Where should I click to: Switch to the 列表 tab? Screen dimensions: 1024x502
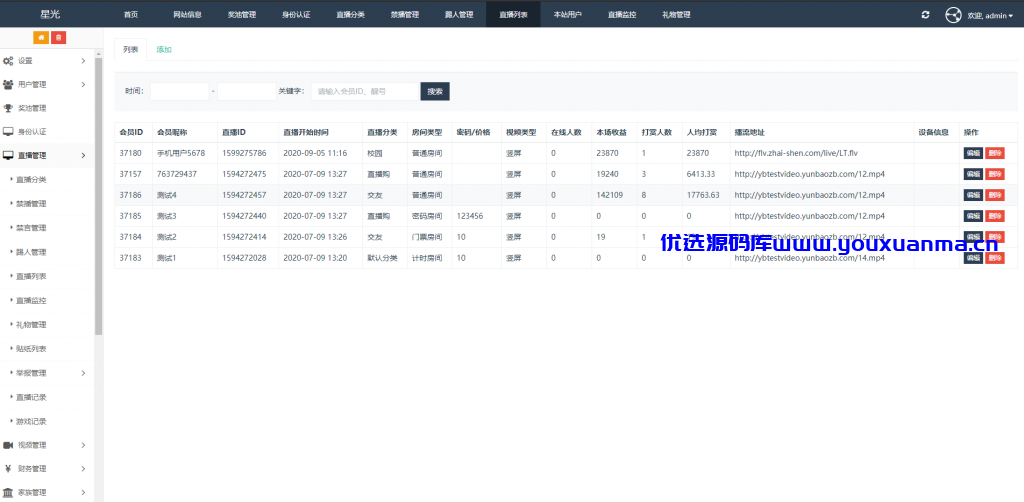(x=131, y=50)
